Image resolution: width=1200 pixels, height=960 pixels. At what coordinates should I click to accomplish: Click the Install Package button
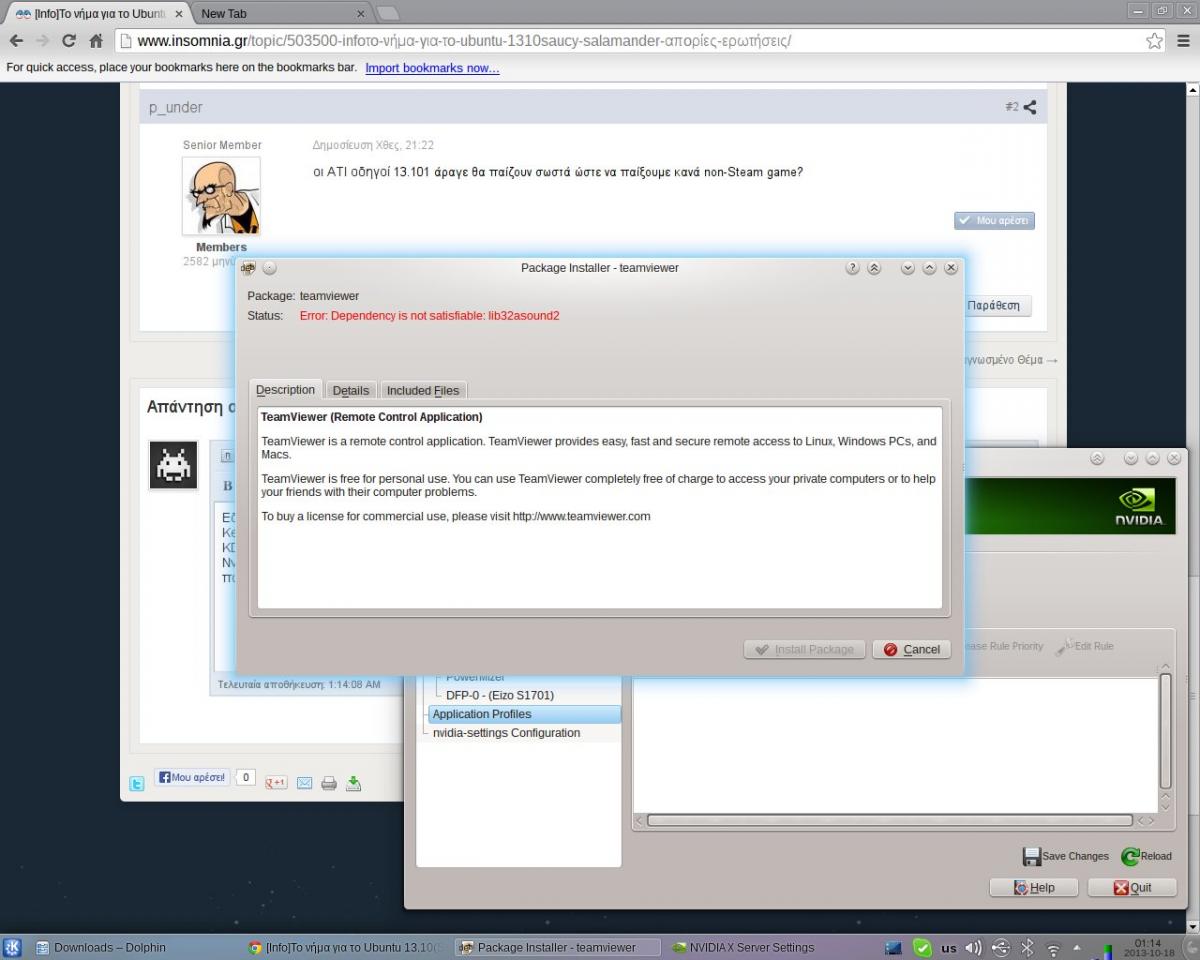pos(805,649)
